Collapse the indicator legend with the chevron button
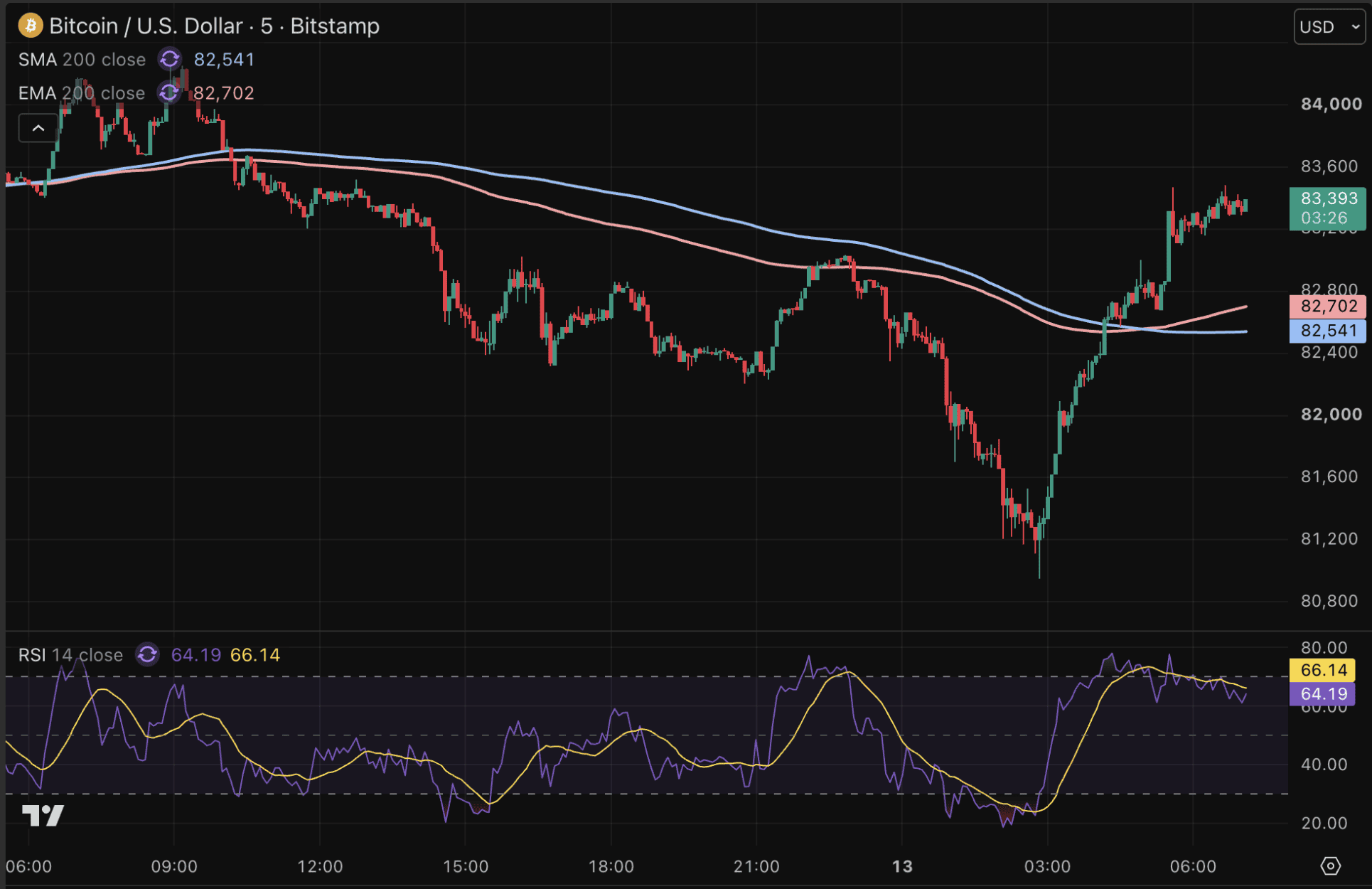1372x889 pixels. point(38,128)
